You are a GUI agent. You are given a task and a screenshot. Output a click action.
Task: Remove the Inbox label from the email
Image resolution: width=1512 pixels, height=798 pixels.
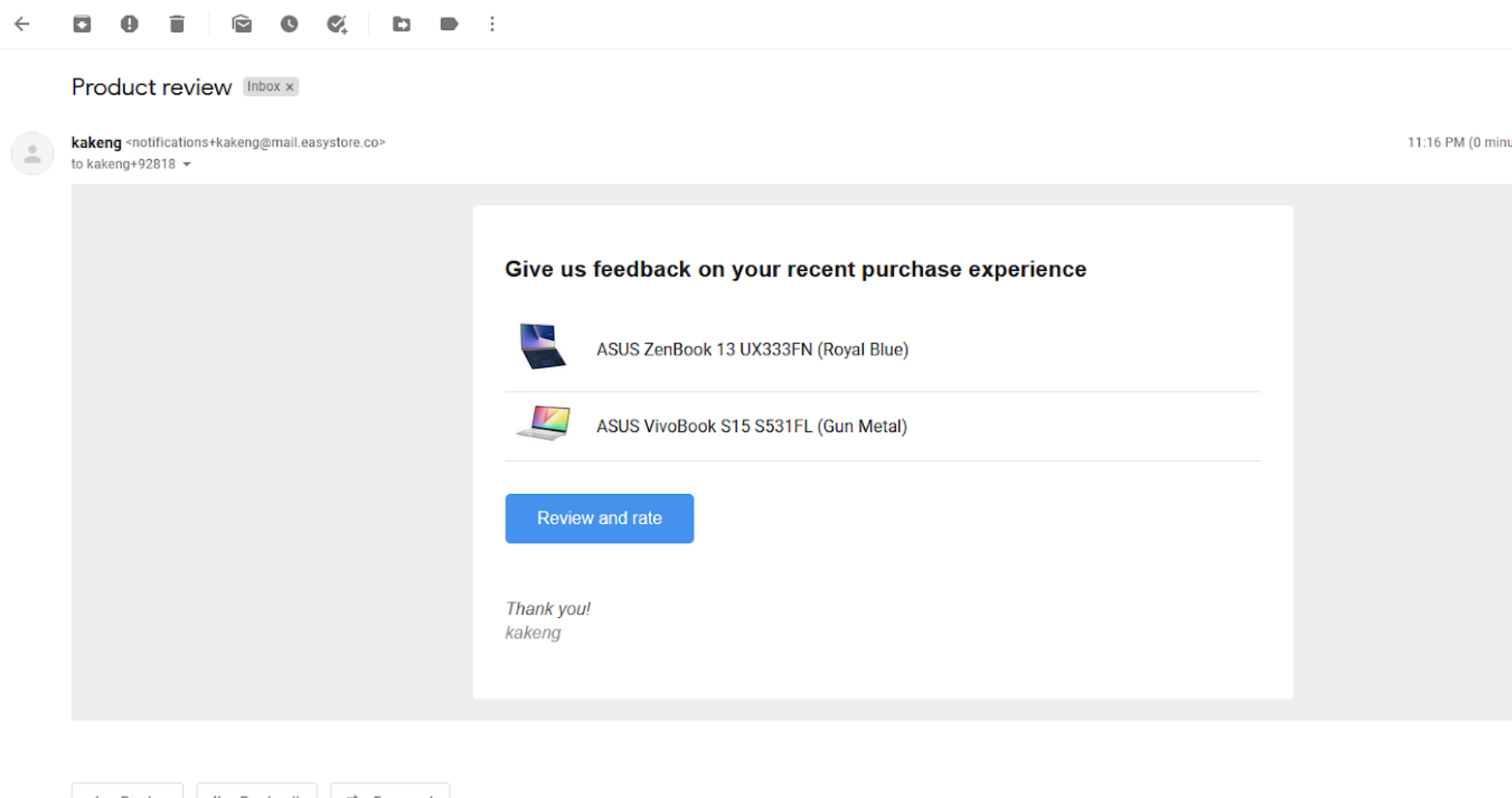[x=290, y=87]
